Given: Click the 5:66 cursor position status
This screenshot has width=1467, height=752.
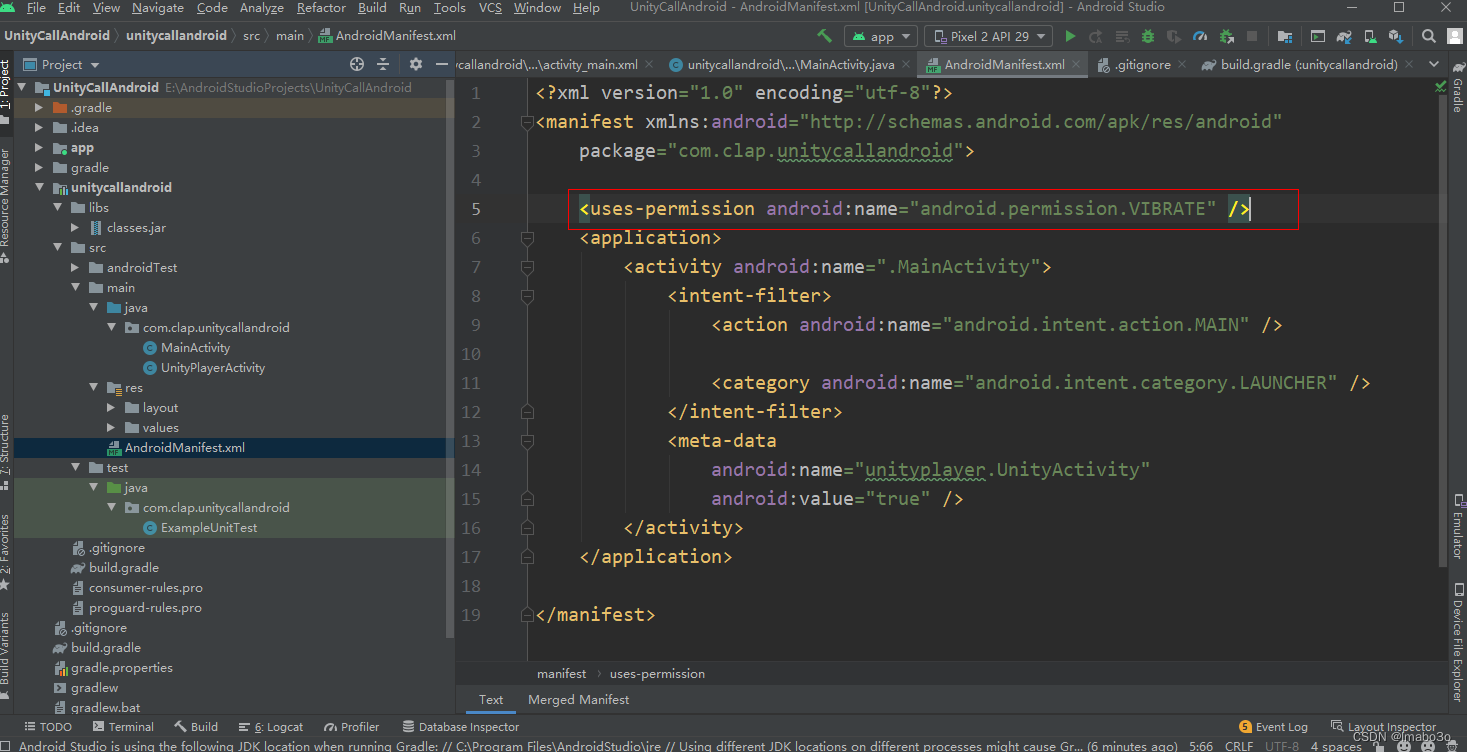Looking at the screenshot, I should point(1201,746).
